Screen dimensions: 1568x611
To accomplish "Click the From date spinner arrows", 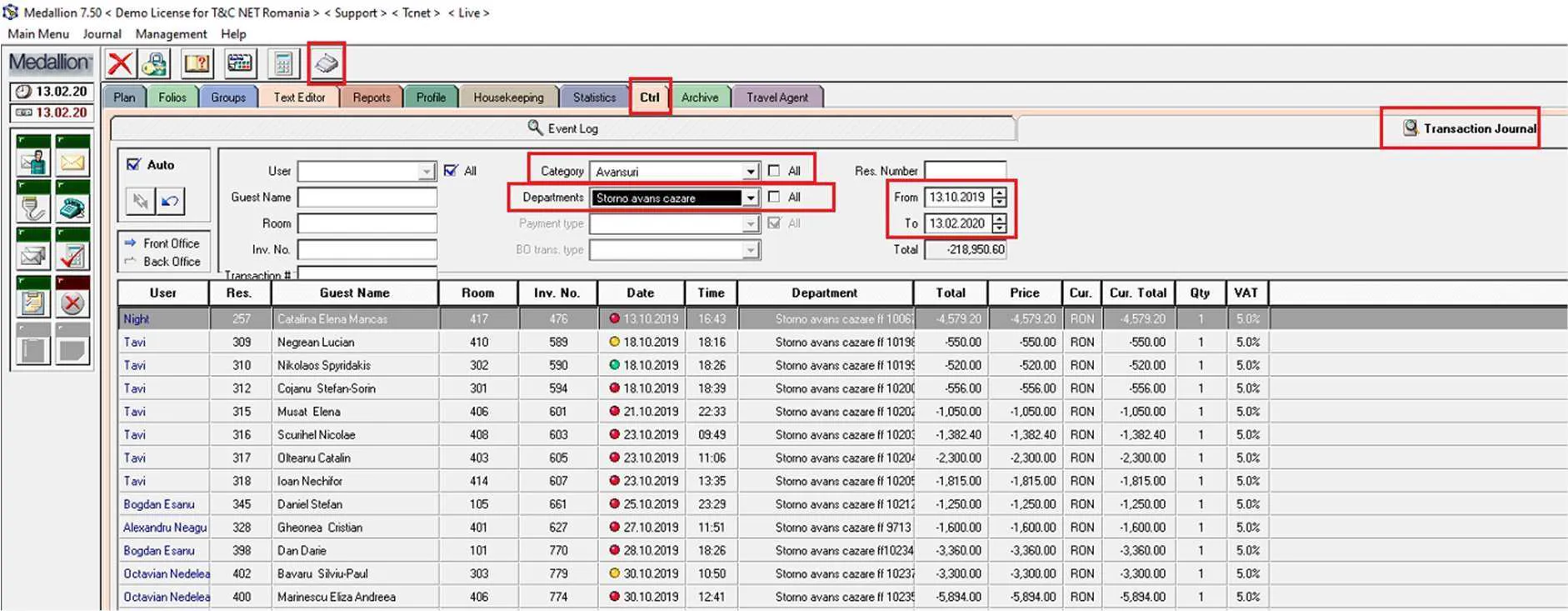I will 999,198.
